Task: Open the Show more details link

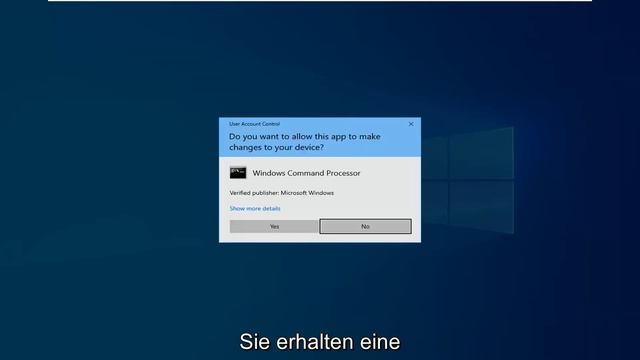Action: (255, 209)
